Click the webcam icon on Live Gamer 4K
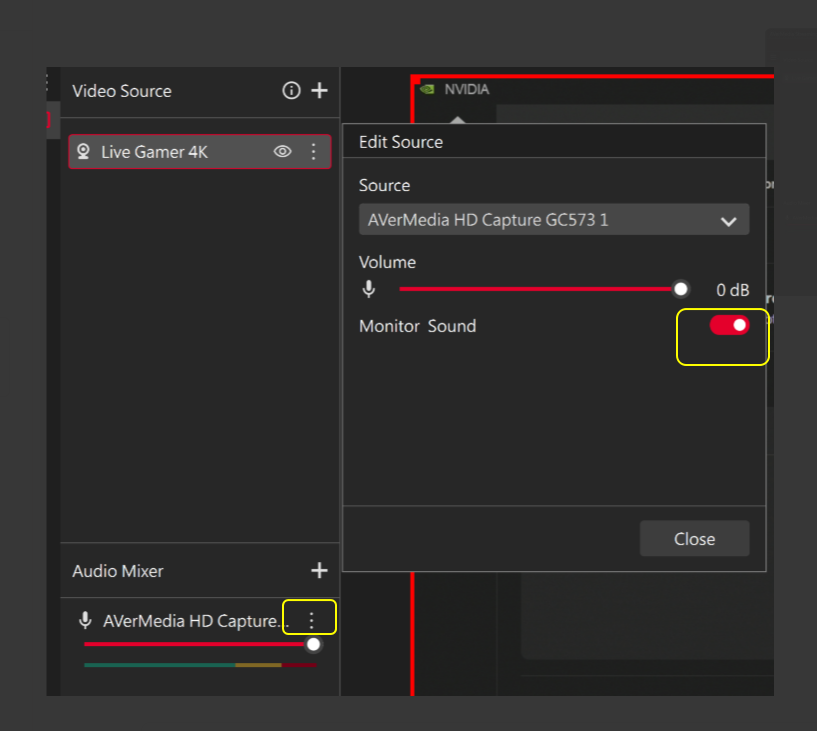The height and width of the screenshot is (731, 817). point(84,152)
